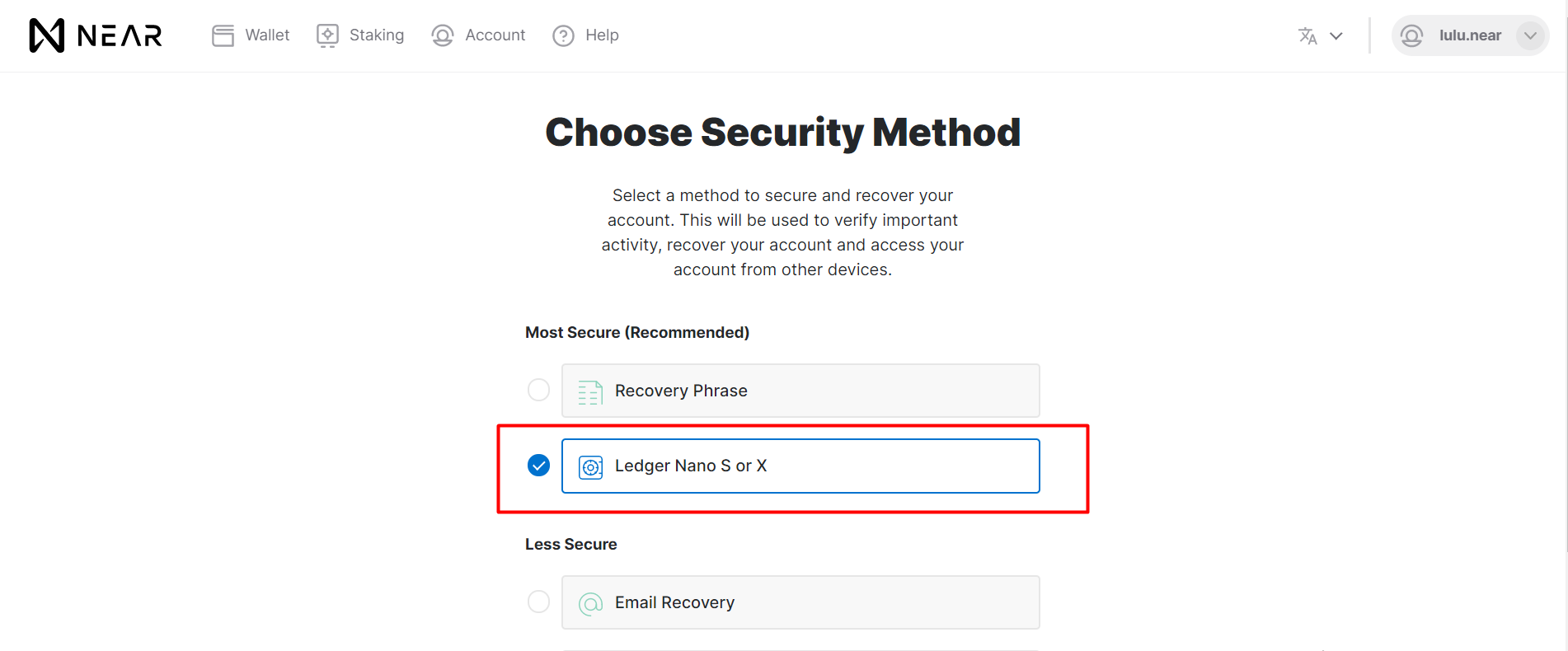Click the Help question mark icon
Image resolution: width=1568 pixels, height=651 pixels.
tap(563, 35)
